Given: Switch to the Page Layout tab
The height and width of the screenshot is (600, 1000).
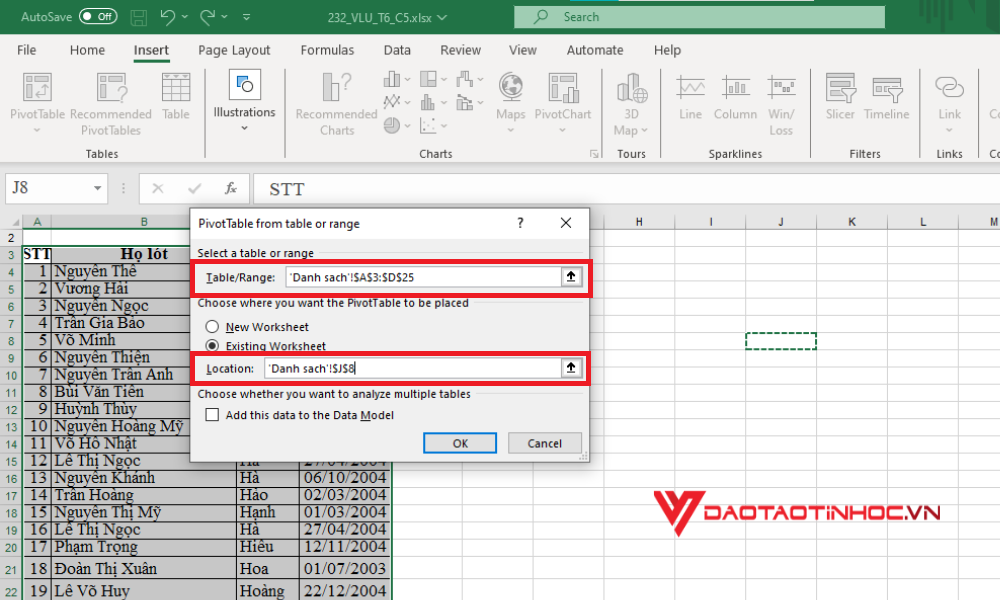Looking at the screenshot, I should (x=234, y=50).
